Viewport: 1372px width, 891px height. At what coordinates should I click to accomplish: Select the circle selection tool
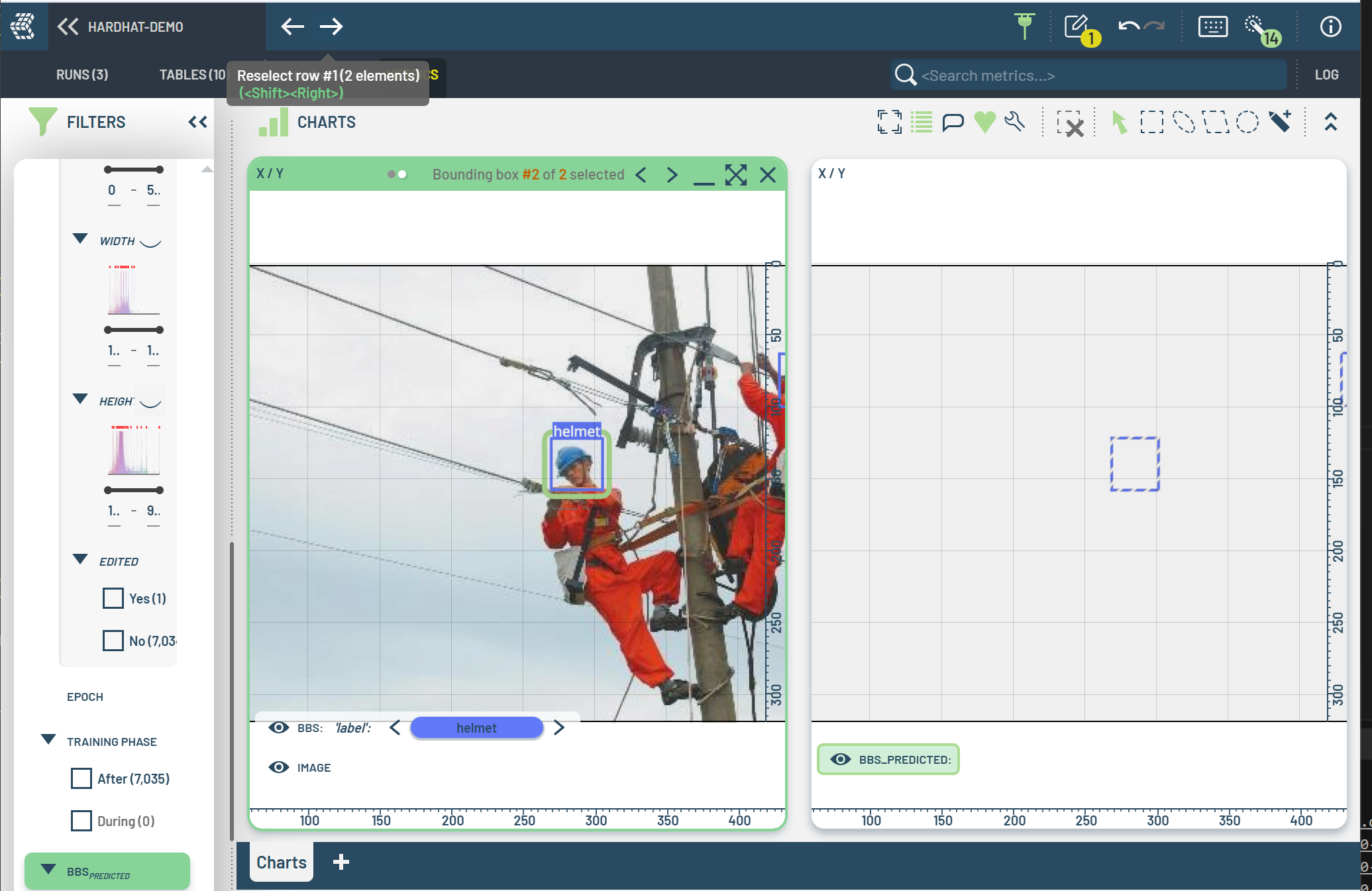[1247, 122]
